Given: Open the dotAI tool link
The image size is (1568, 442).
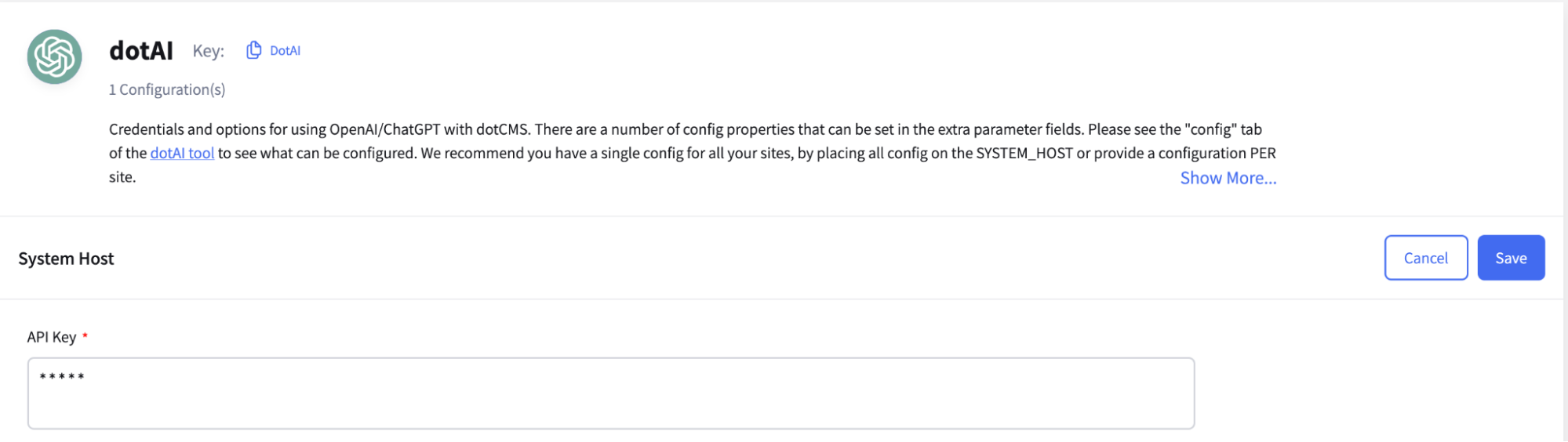Looking at the screenshot, I should pos(182,154).
